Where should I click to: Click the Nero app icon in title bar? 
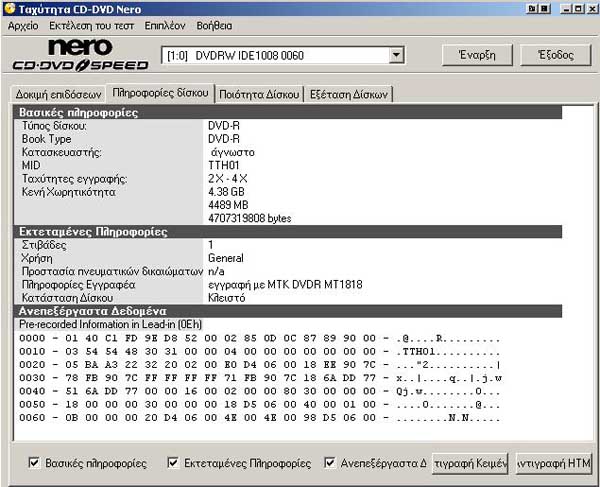9,8
